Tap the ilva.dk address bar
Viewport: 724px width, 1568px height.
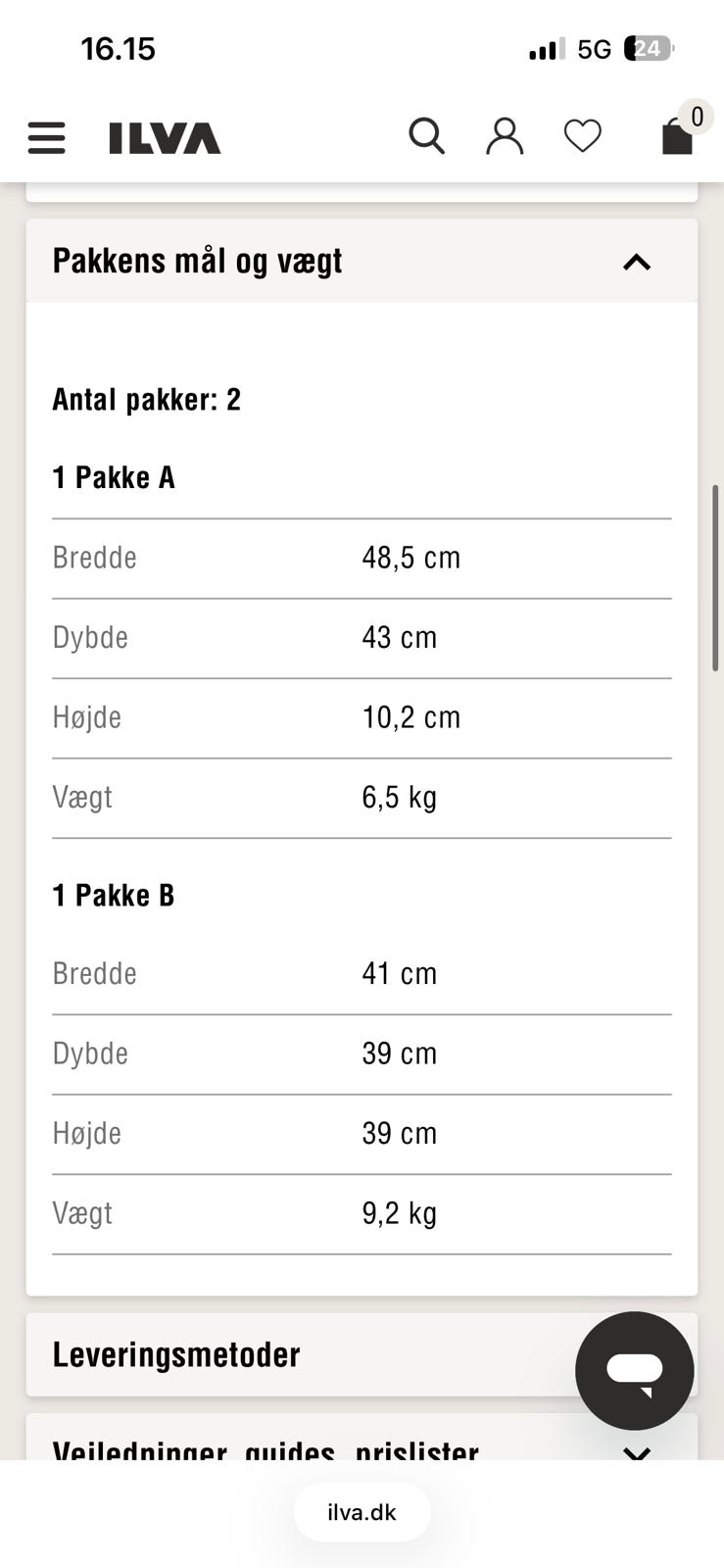[x=362, y=1512]
